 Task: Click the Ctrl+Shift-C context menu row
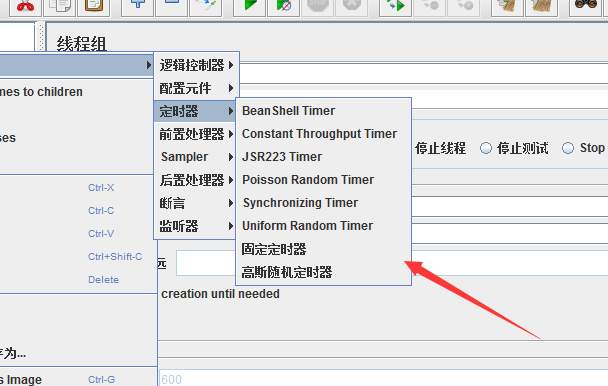pyautogui.click(x=77, y=257)
